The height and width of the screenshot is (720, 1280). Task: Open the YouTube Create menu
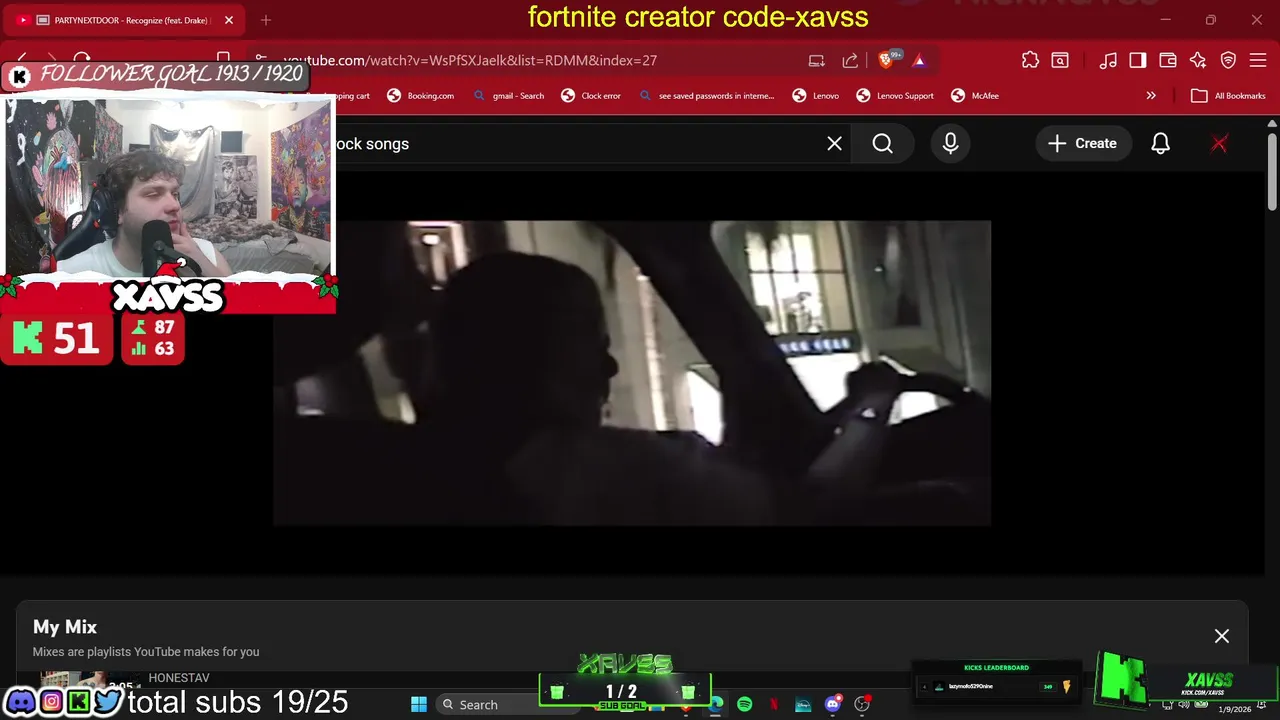point(1082,144)
